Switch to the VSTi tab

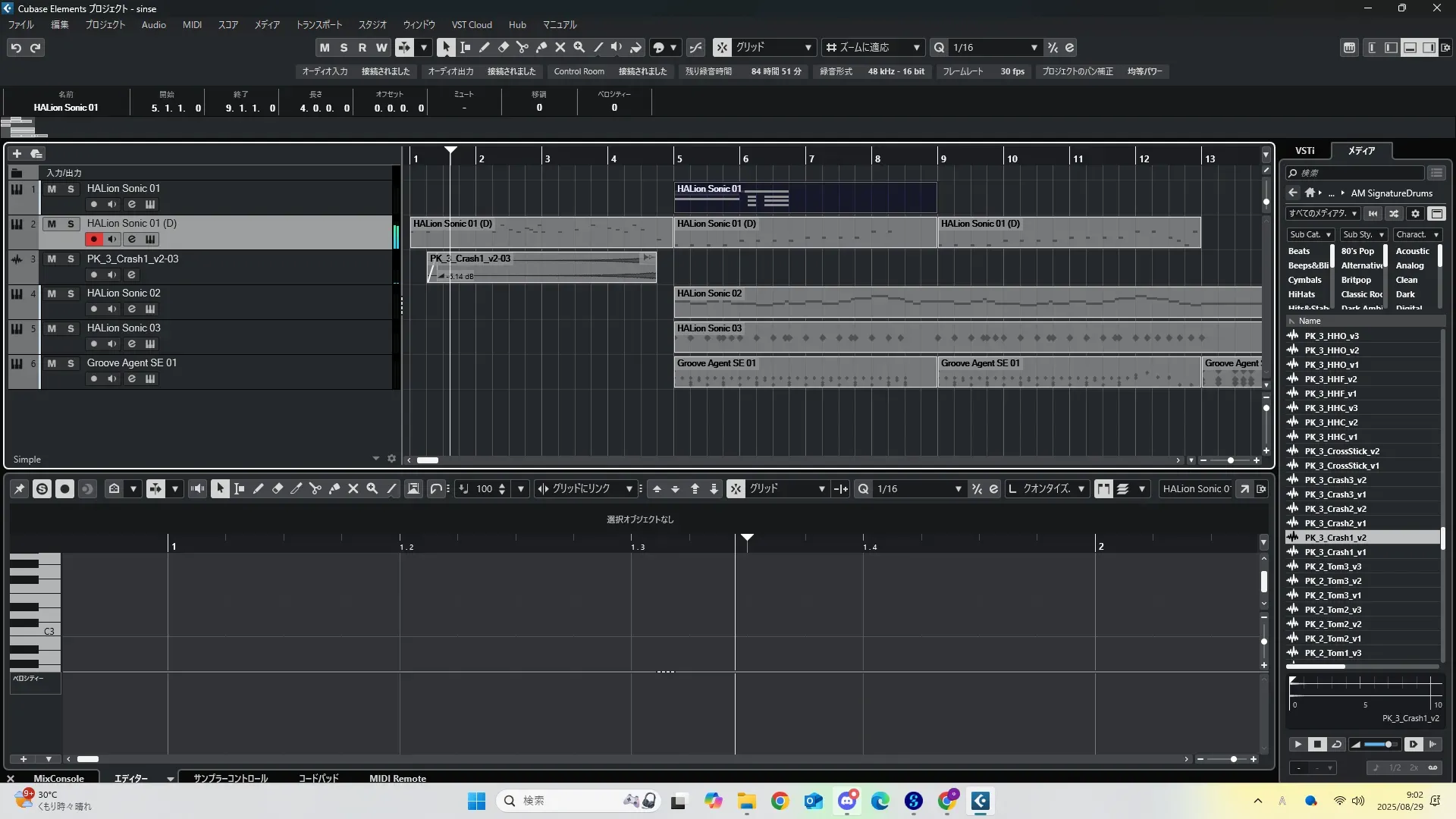pyautogui.click(x=1304, y=150)
